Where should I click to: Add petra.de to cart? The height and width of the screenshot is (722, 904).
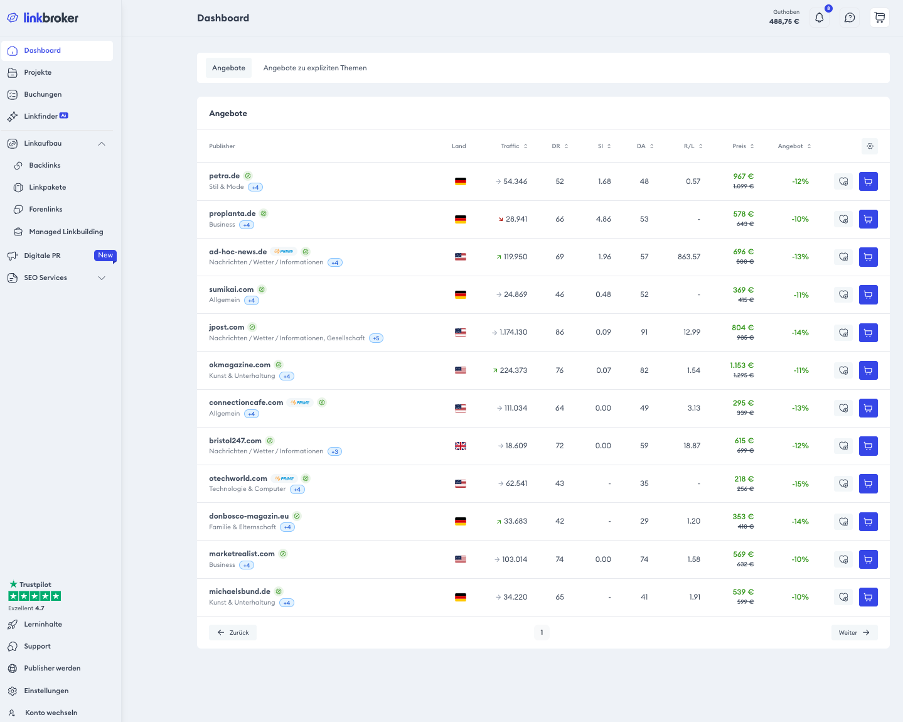pyautogui.click(x=868, y=182)
